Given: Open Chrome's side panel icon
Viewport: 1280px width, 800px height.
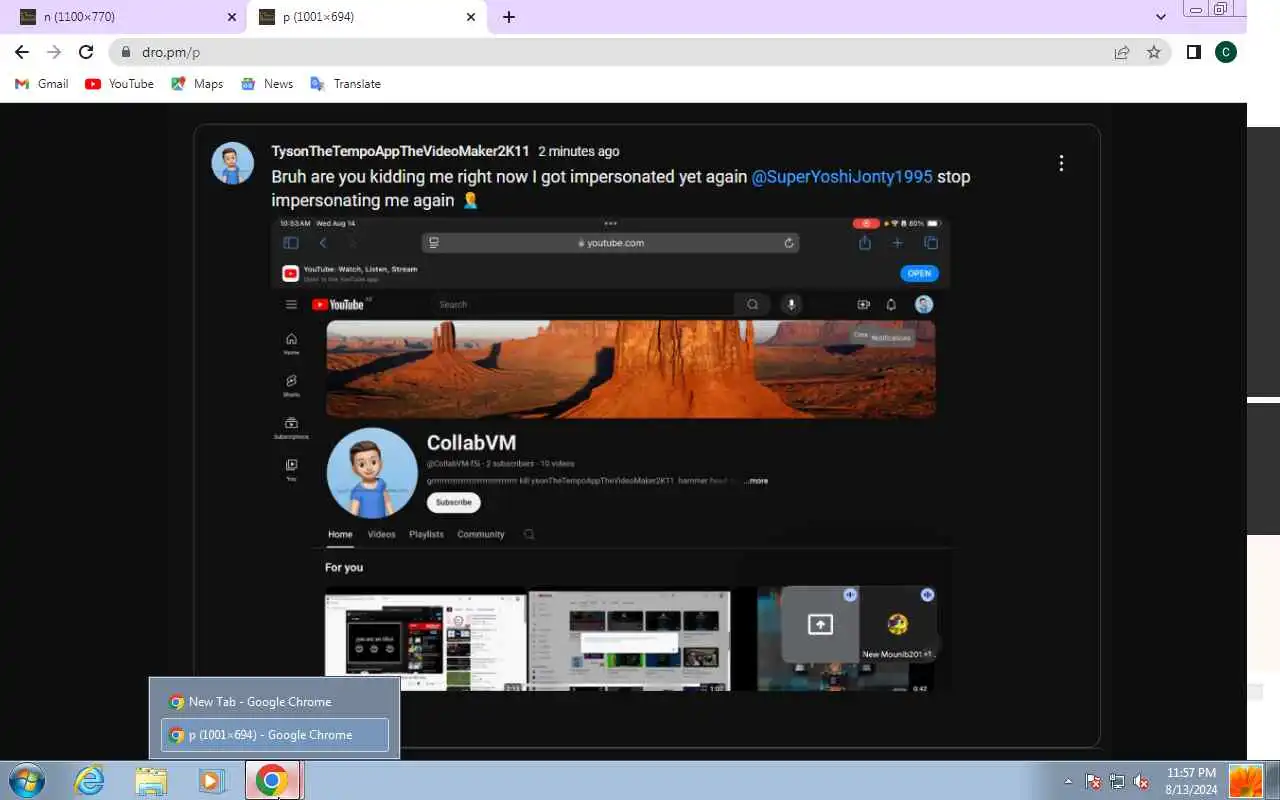Looking at the screenshot, I should [x=1193, y=52].
